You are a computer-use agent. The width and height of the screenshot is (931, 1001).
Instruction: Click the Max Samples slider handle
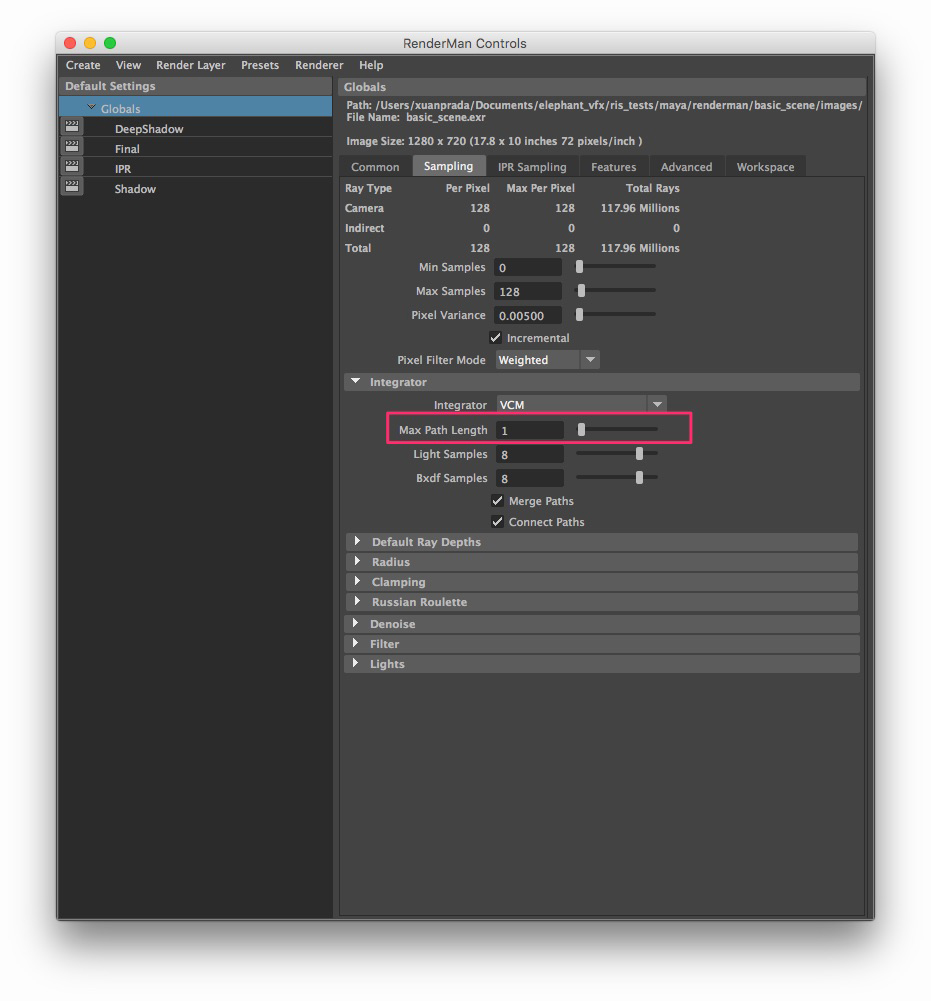tap(581, 290)
